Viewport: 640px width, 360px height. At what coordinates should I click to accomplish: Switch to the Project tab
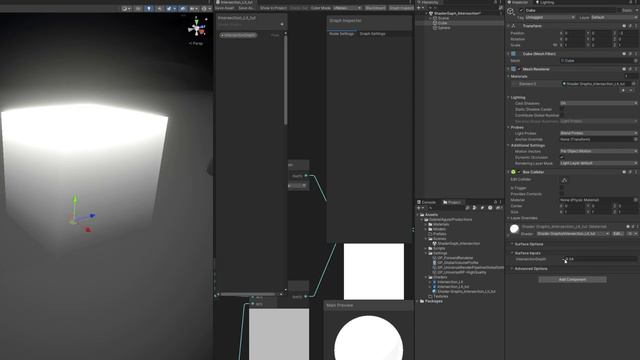coord(452,202)
